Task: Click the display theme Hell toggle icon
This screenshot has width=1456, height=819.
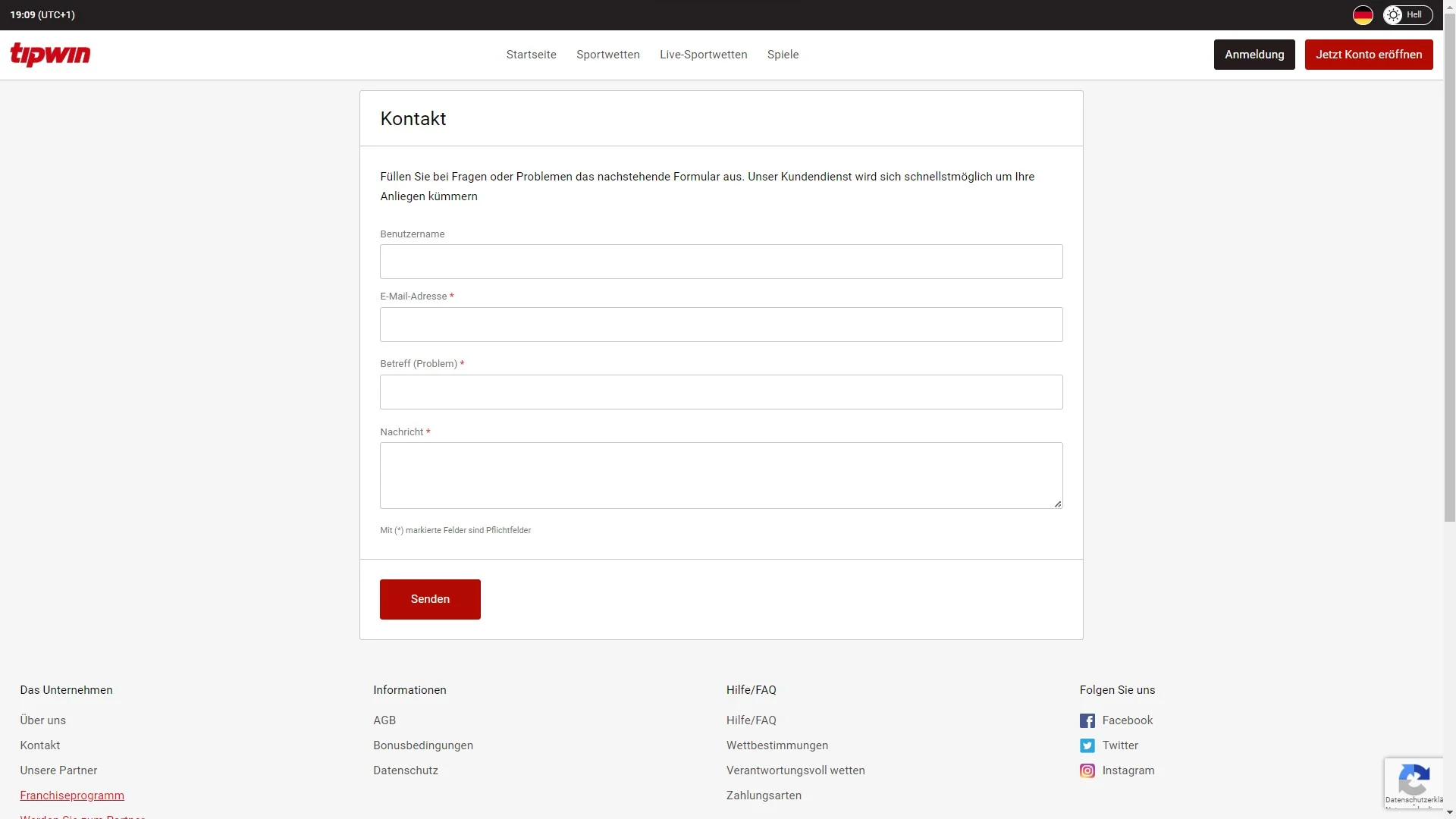Action: [1394, 15]
